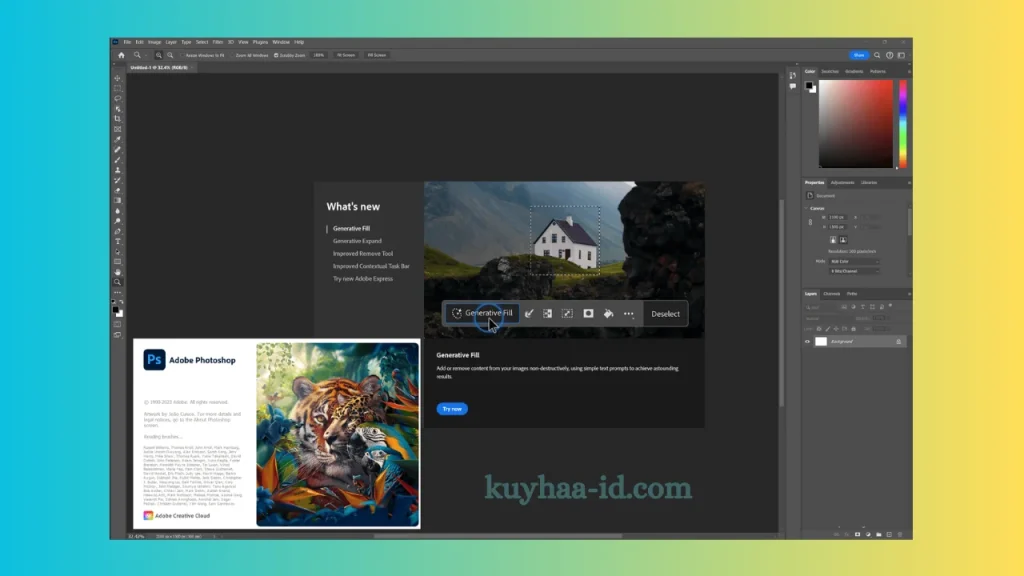1024x576 pixels.
Task: Hide the Background layer with eye icon
Action: point(807,342)
